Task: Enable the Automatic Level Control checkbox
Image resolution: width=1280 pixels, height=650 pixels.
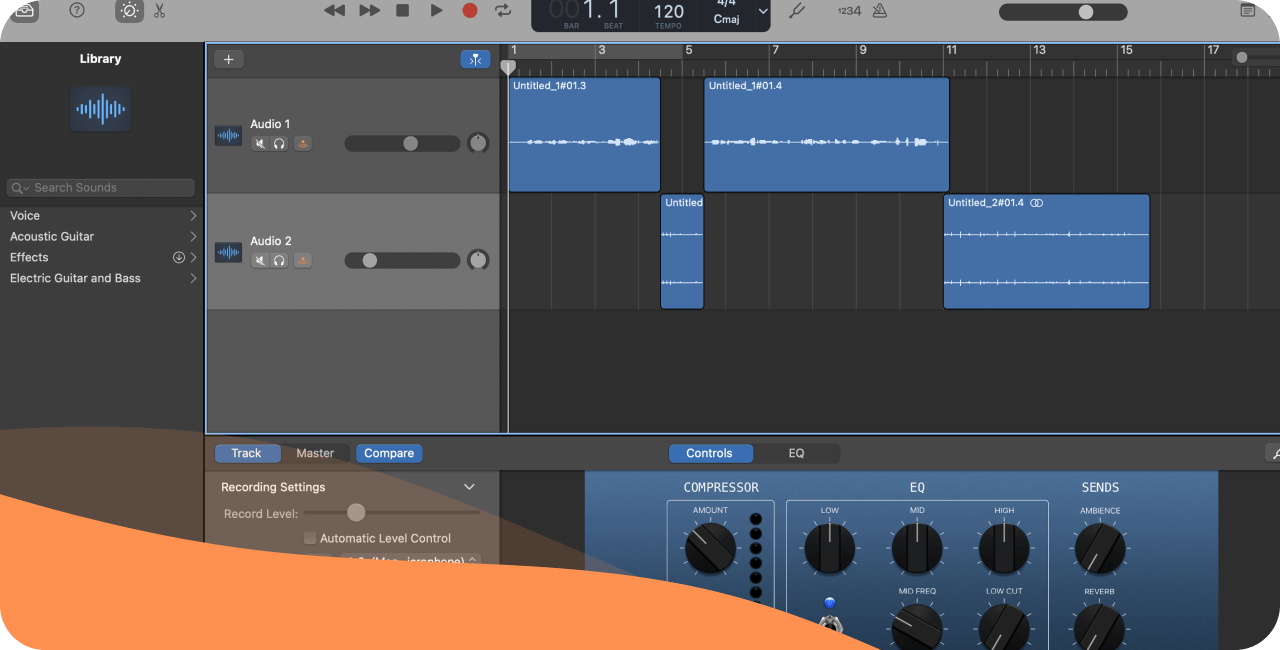Action: click(310, 538)
